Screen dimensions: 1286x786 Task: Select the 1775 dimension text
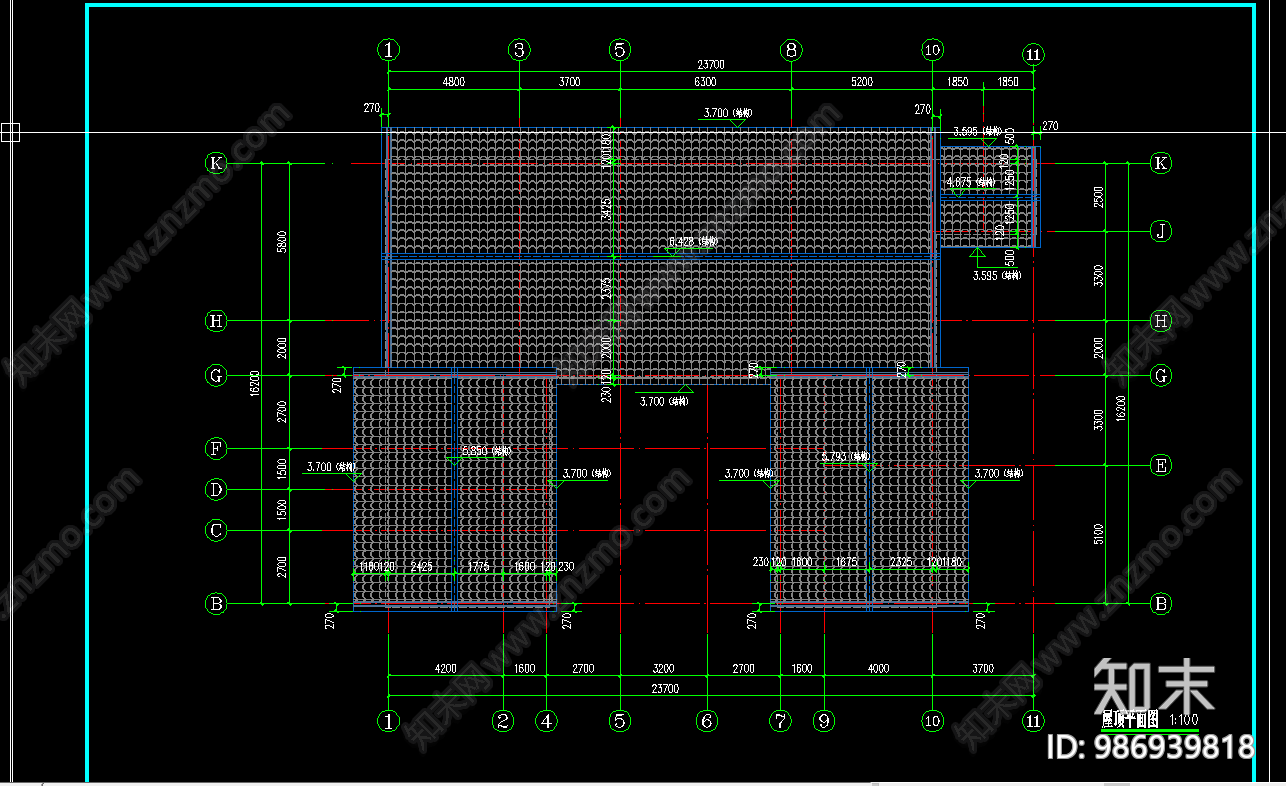478,566
